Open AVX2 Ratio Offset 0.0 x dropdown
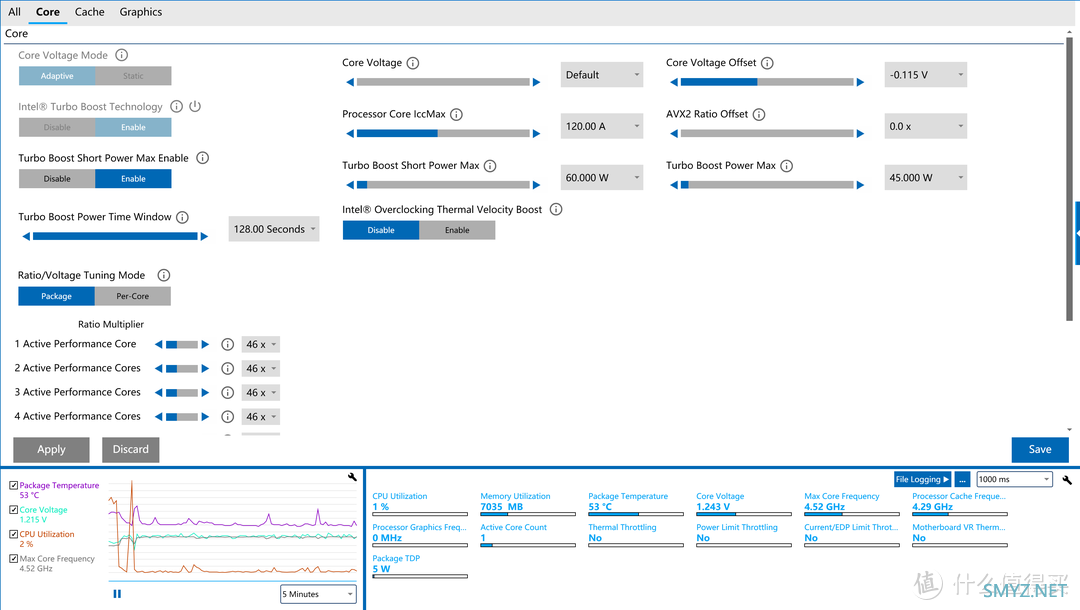The width and height of the screenshot is (1080, 610). click(x=926, y=126)
